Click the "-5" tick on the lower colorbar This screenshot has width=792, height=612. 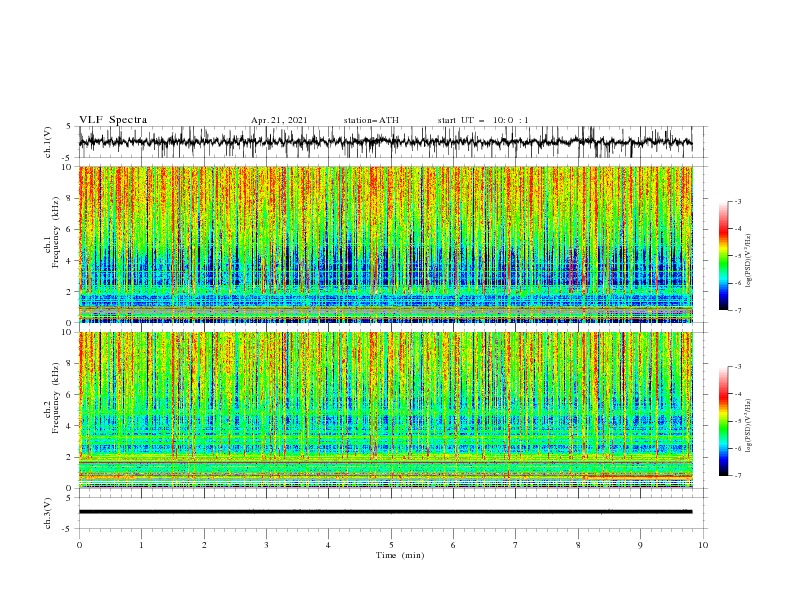pos(738,421)
